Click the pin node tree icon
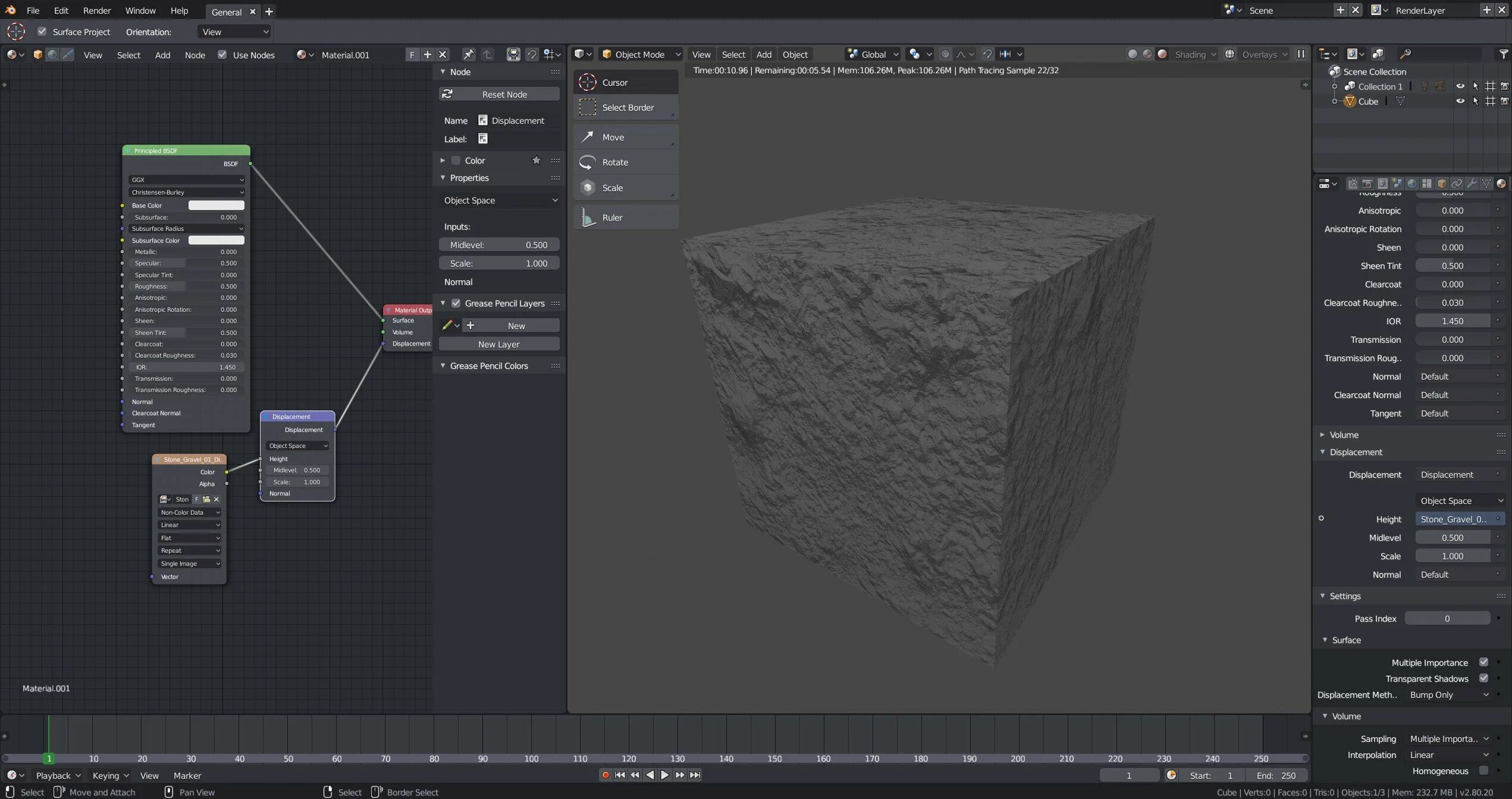Image resolution: width=1512 pixels, height=799 pixels. click(x=469, y=55)
